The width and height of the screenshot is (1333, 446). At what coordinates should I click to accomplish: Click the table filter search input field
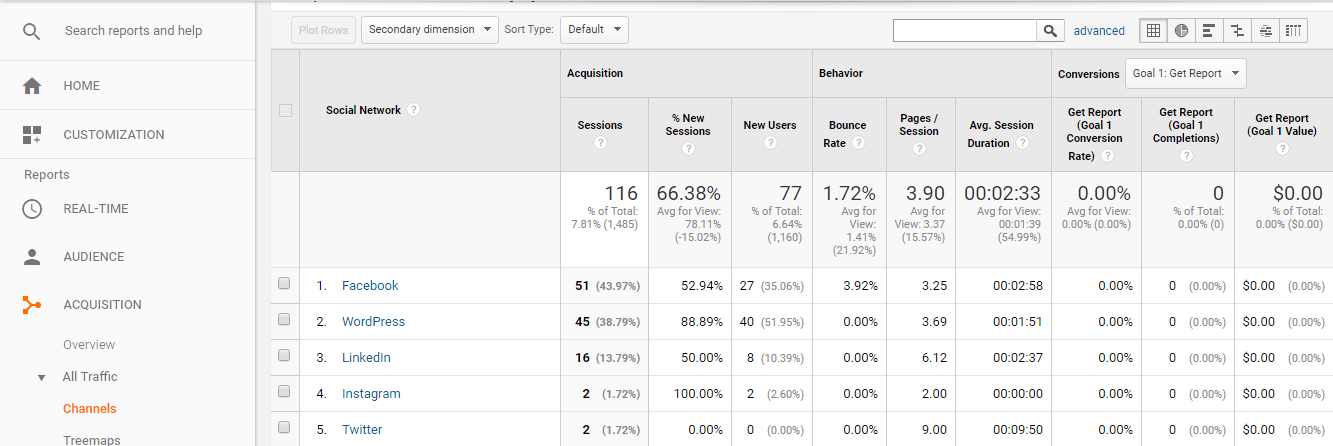click(x=964, y=31)
